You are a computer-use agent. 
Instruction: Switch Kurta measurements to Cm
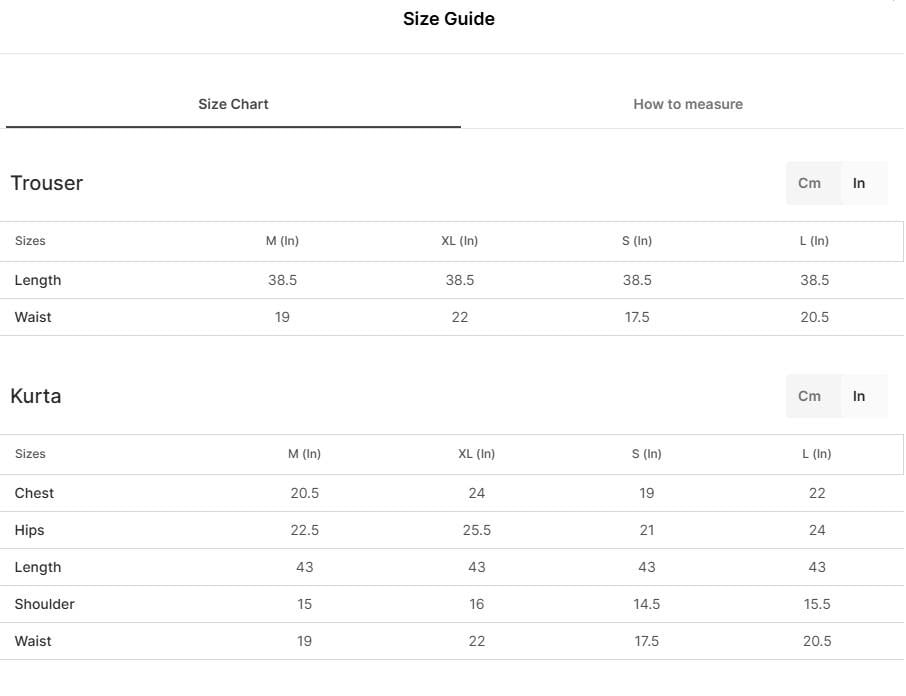click(809, 396)
